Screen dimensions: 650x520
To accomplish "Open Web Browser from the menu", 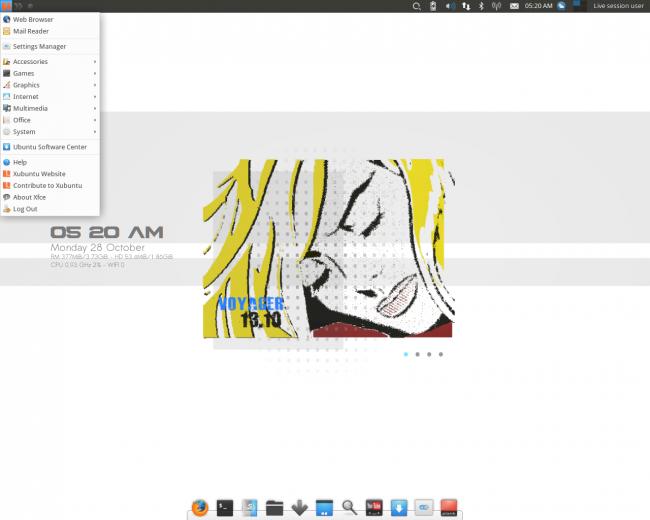I will (x=50, y=19).
